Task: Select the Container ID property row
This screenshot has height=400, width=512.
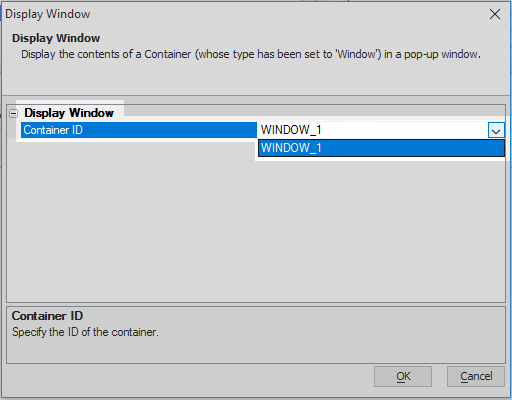Action: [x=139, y=130]
